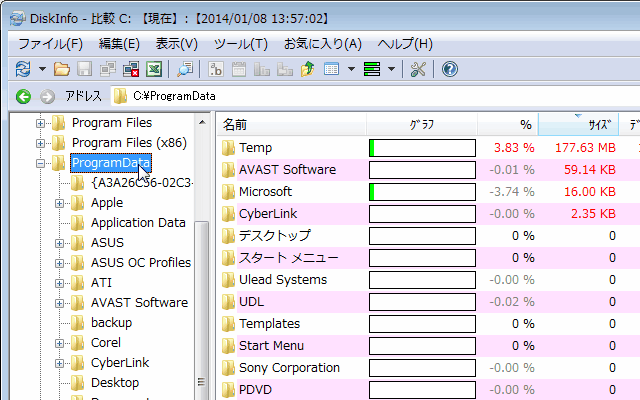Expand the Program Files (x86) tree node
The width and height of the screenshot is (640, 400).
[42, 143]
